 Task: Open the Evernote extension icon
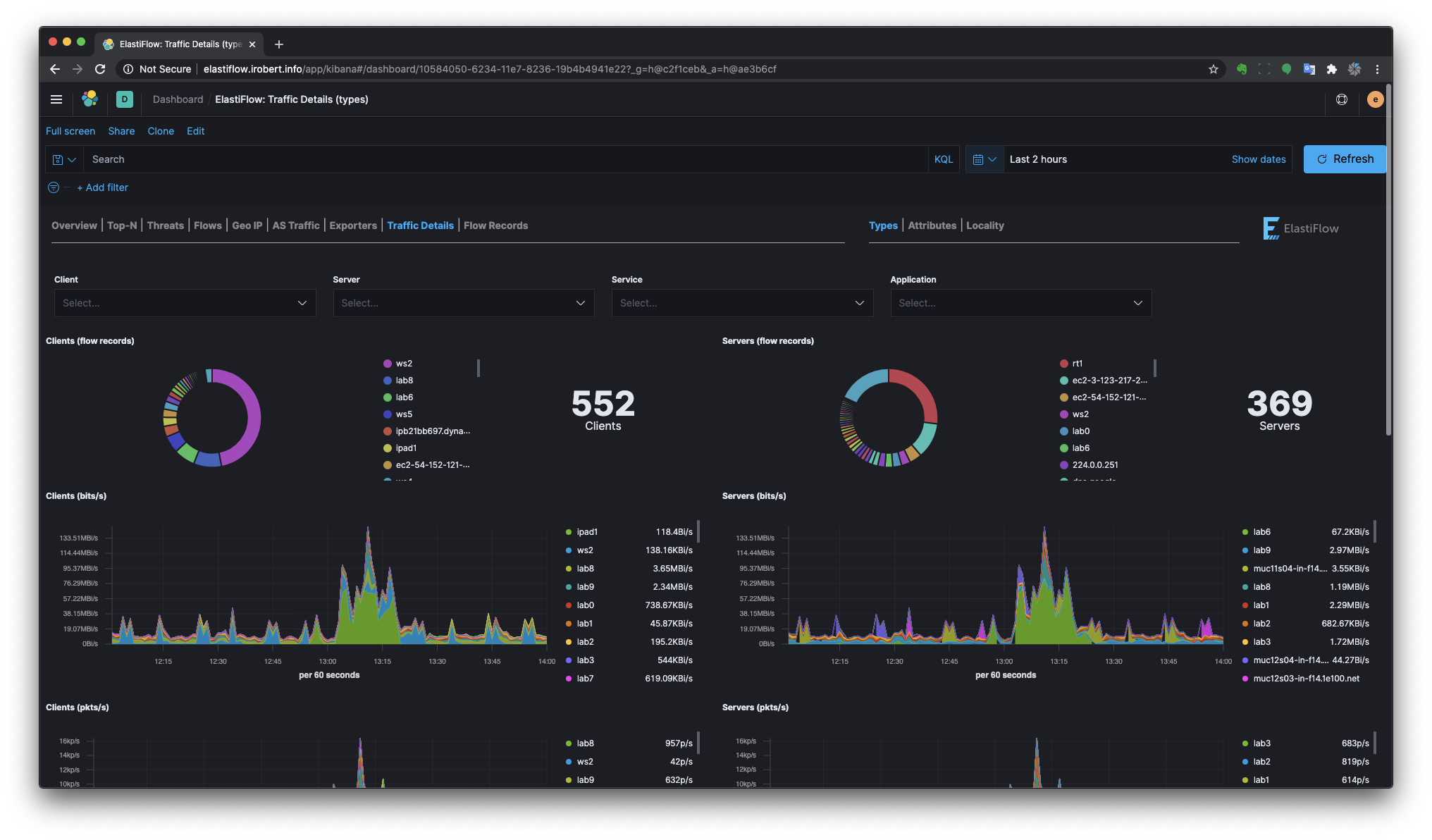click(1242, 69)
